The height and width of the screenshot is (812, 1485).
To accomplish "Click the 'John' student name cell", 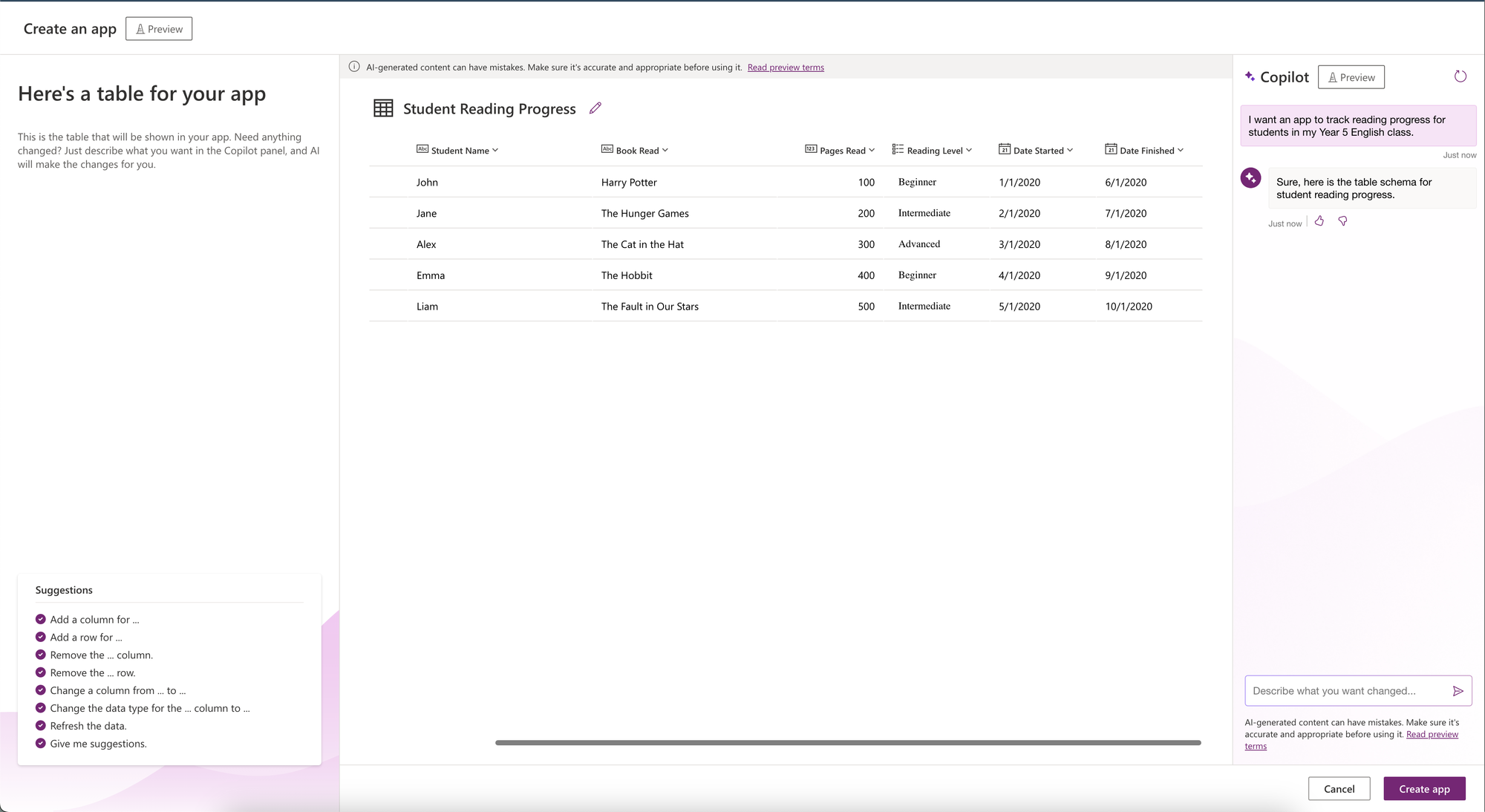I will pos(427,183).
